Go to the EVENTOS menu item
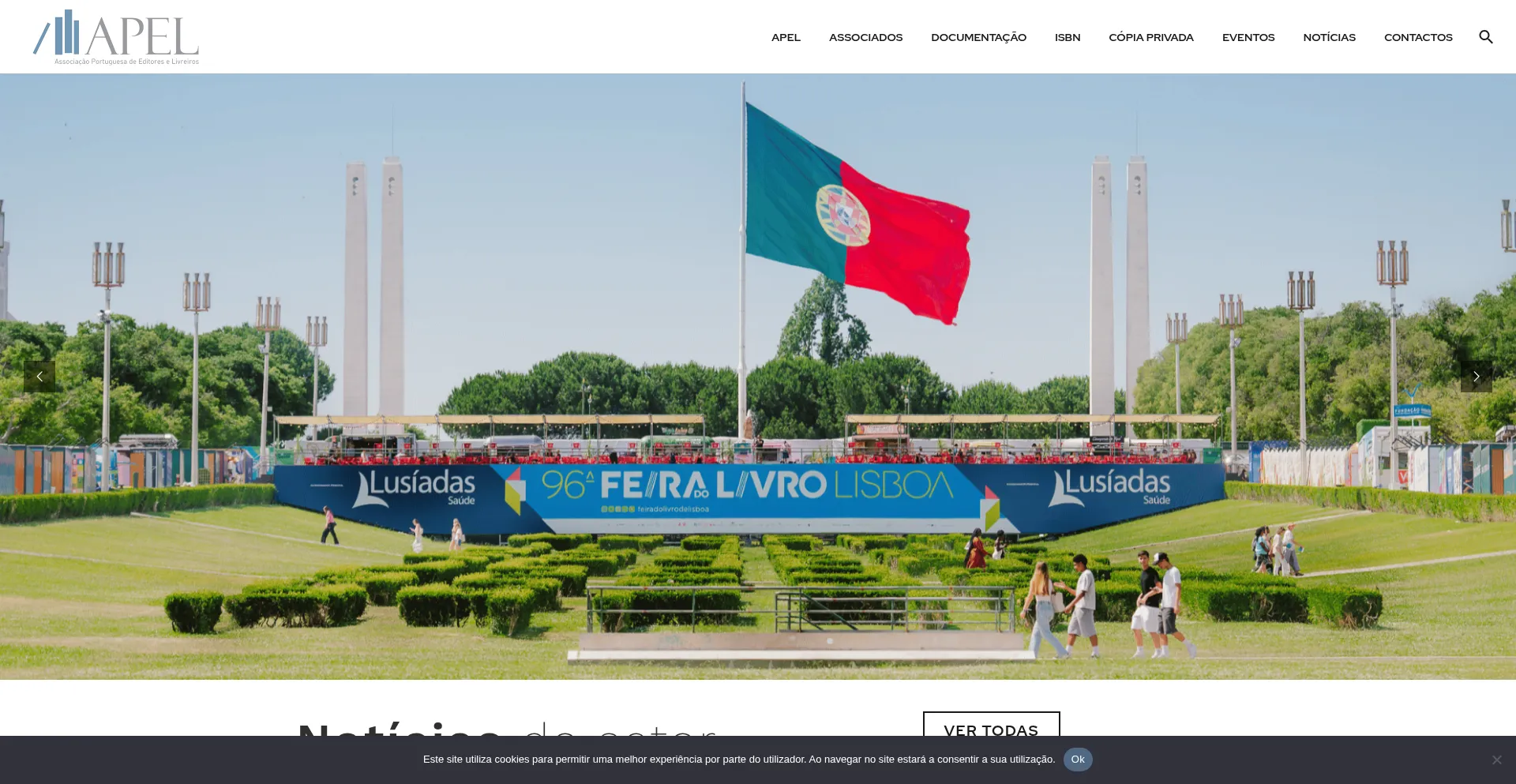 1248,37
